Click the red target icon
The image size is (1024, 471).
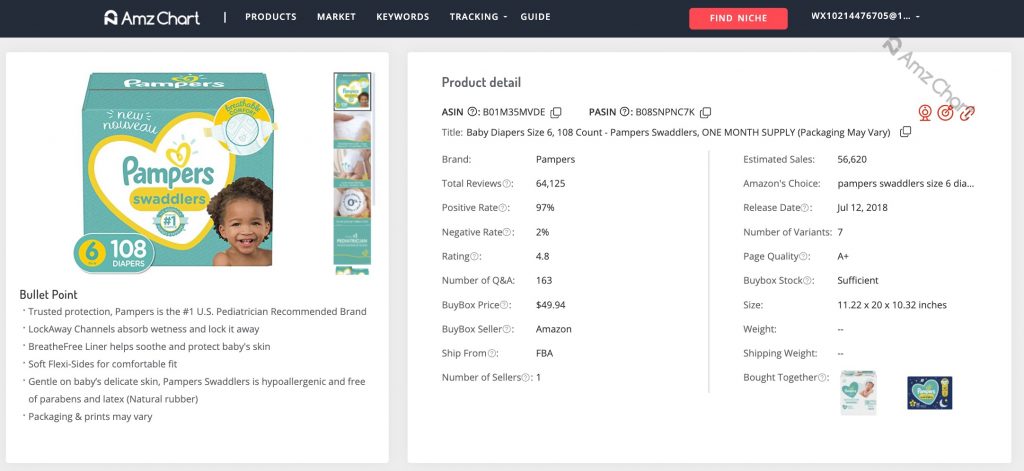(x=945, y=113)
